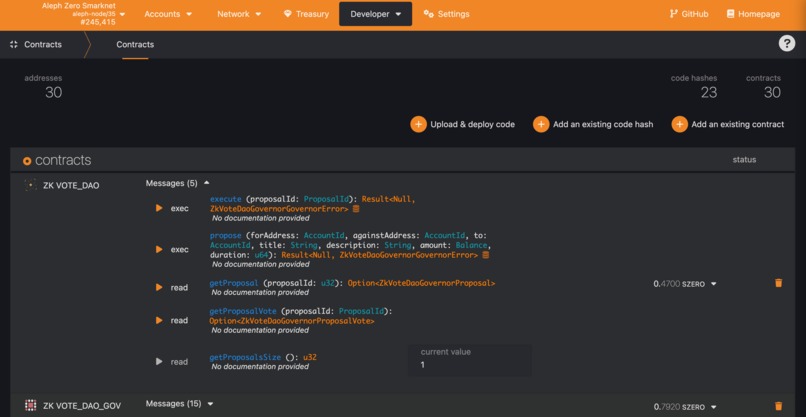Click the Upload & deploy code button
This screenshot has width=806, height=417.
[463, 124]
